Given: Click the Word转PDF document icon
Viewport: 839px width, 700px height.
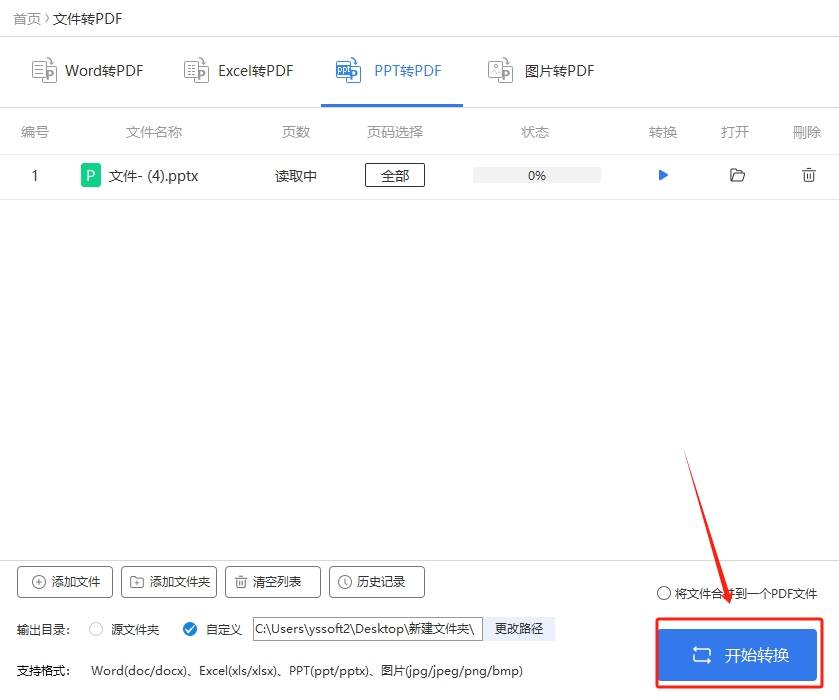Looking at the screenshot, I should pyautogui.click(x=44, y=70).
